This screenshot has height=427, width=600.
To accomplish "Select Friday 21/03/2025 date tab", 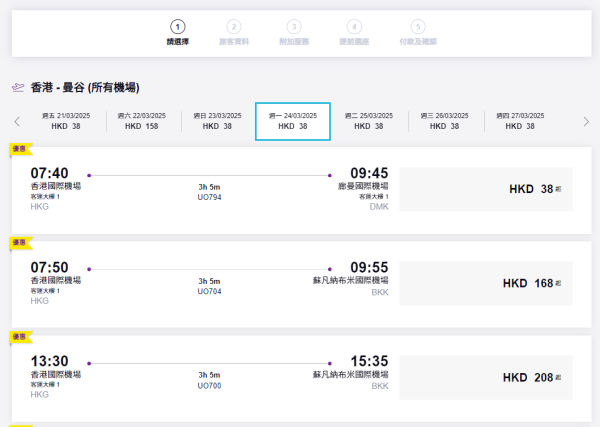I will [66, 121].
